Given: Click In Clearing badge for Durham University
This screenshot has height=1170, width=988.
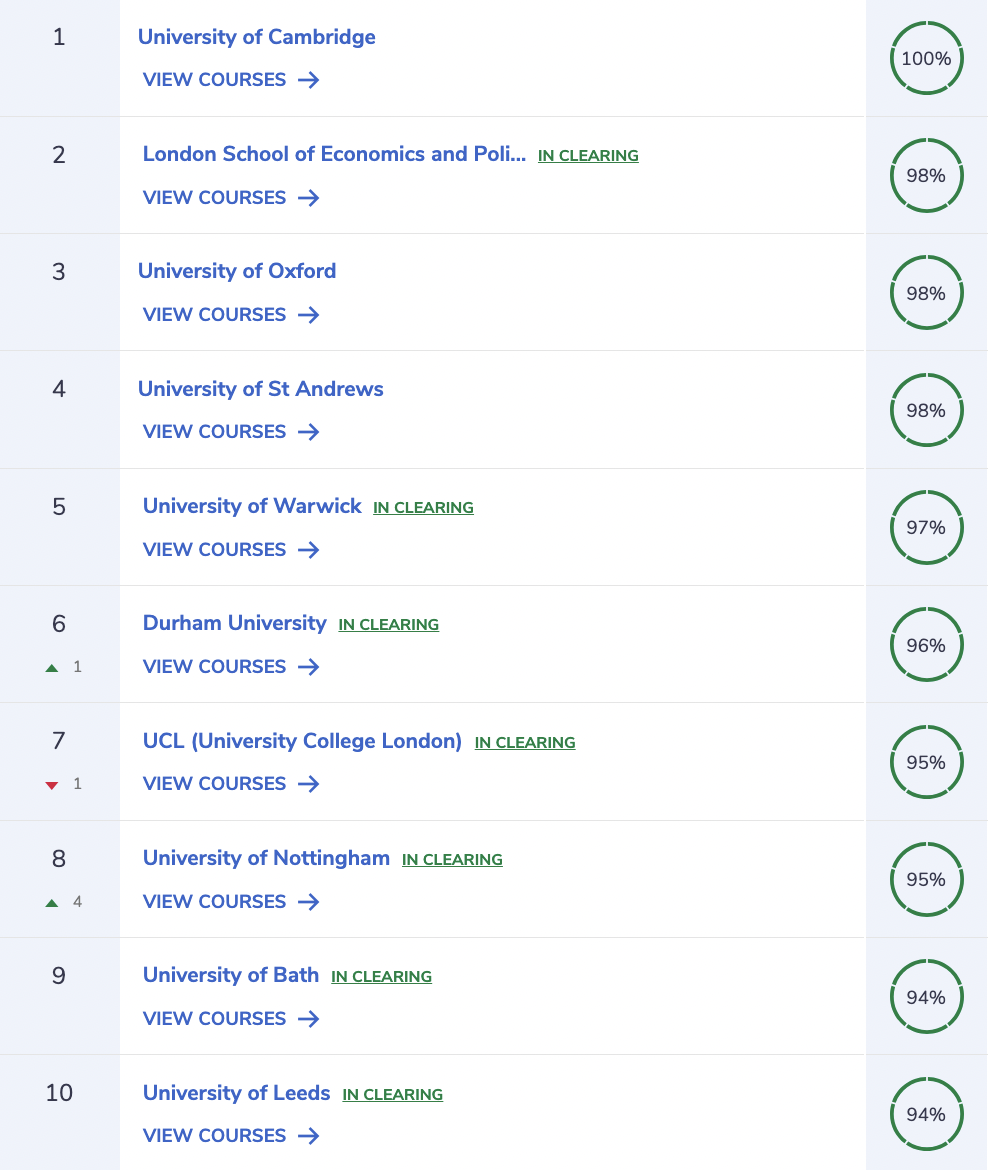Looking at the screenshot, I should tap(389, 625).
